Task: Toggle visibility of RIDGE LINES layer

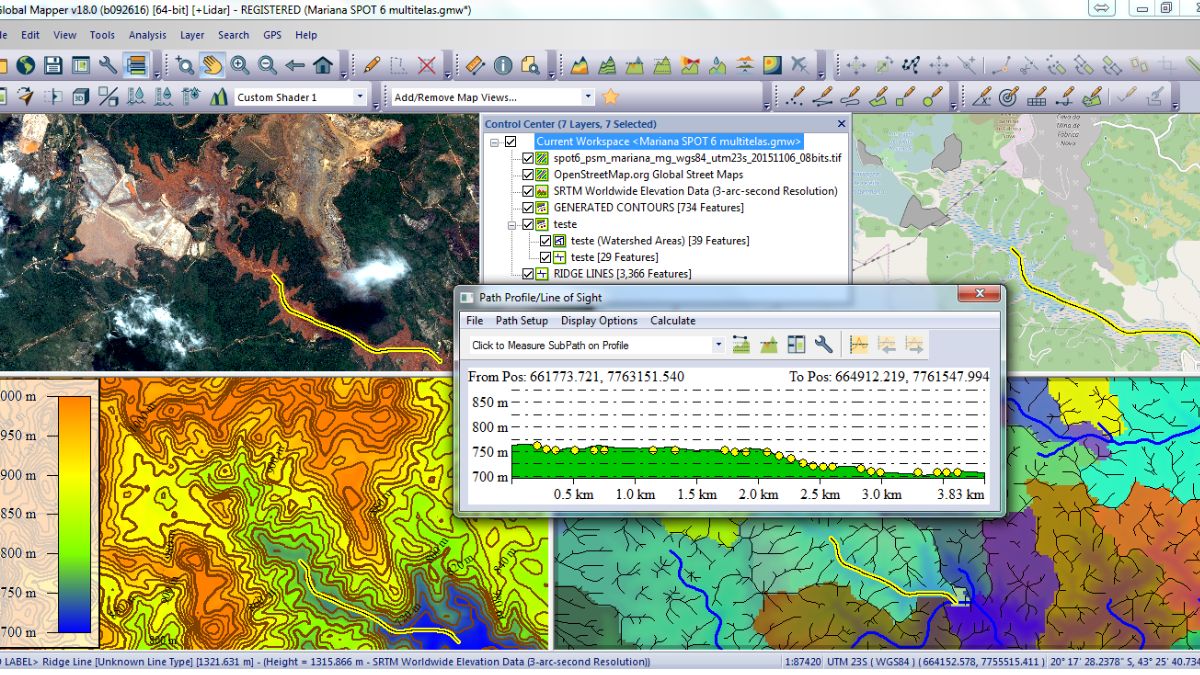Action: (527, 274)
